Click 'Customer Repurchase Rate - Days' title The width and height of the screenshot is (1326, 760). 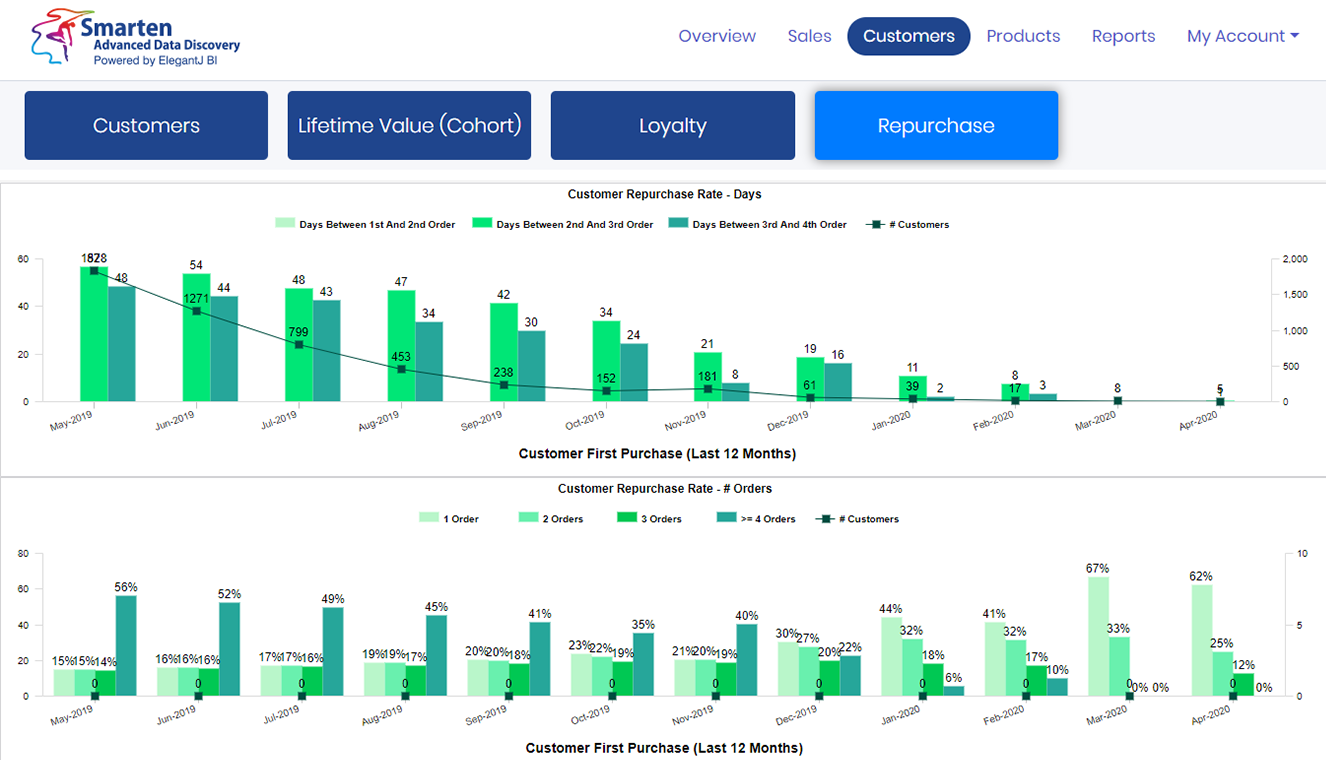(664, 194)
